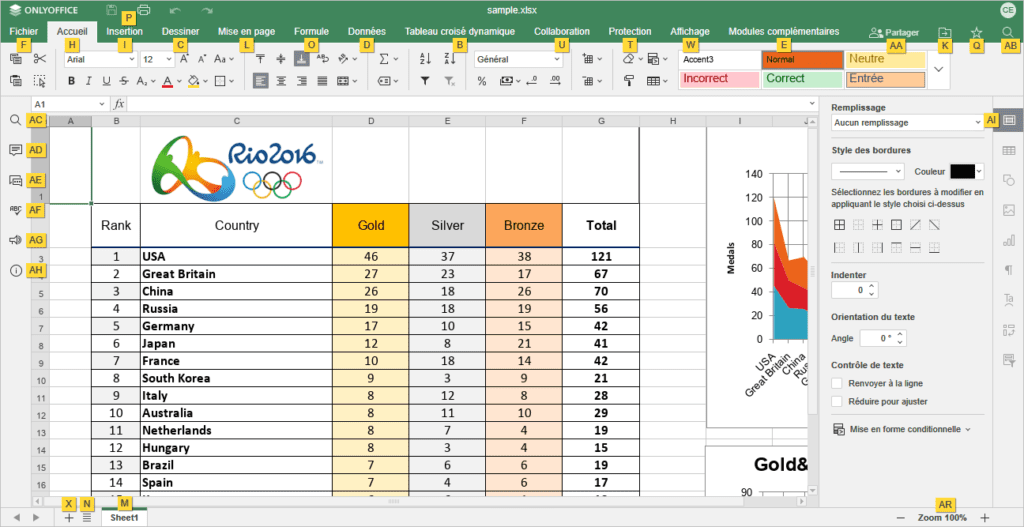1024x527 pixels.
Task: Enable the 'Renvoyer à la ligne' checkbox
Action: (x=837, y=383)
